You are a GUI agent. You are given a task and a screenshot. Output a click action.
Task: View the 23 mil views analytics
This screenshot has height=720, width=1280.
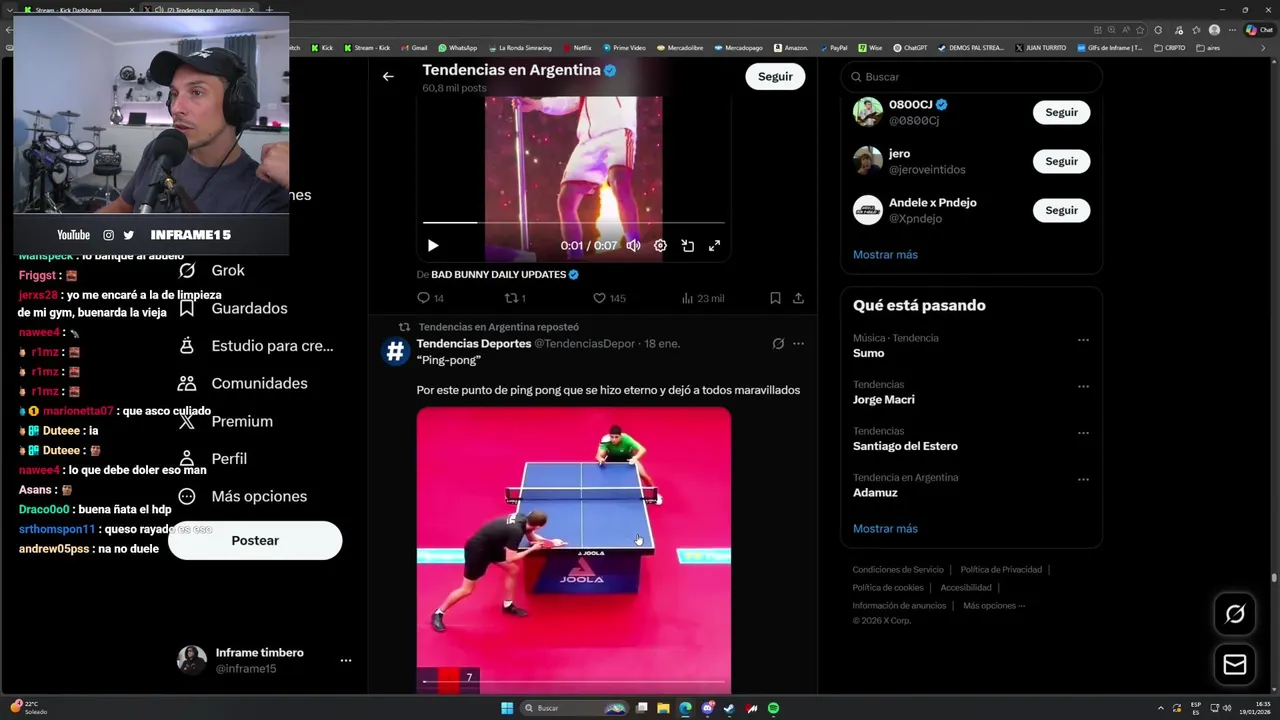702,298
